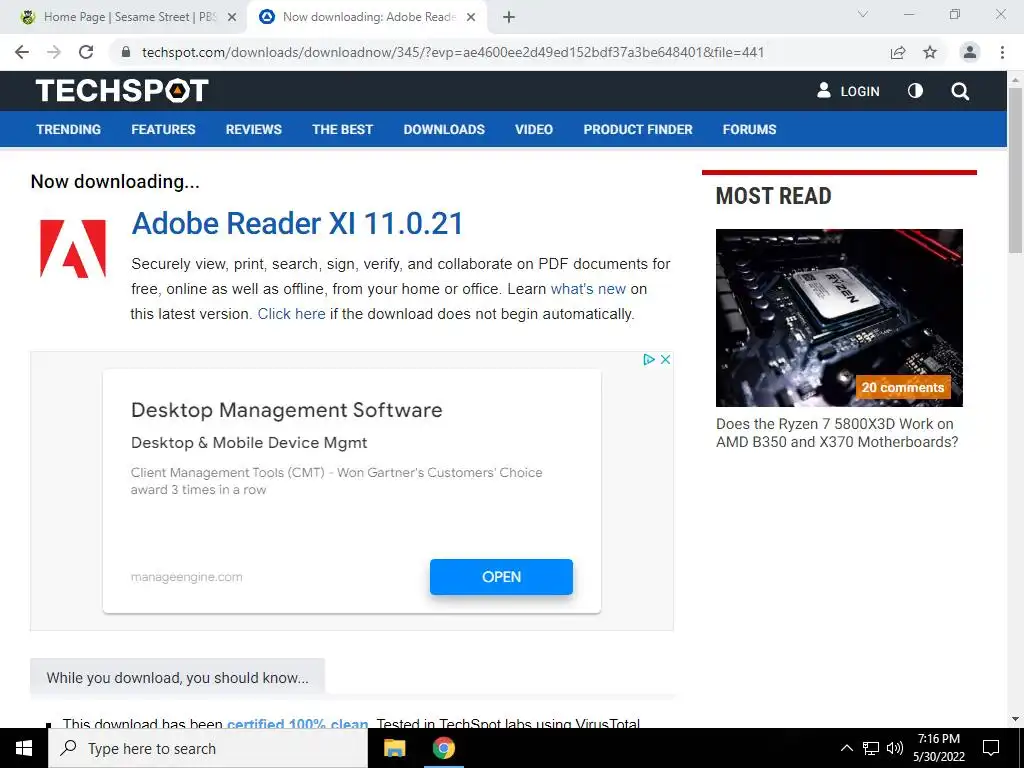Navigate to DOWNLOADS section
The image size is (1024, 768).
pyautogui.click(x=444, y=129)
